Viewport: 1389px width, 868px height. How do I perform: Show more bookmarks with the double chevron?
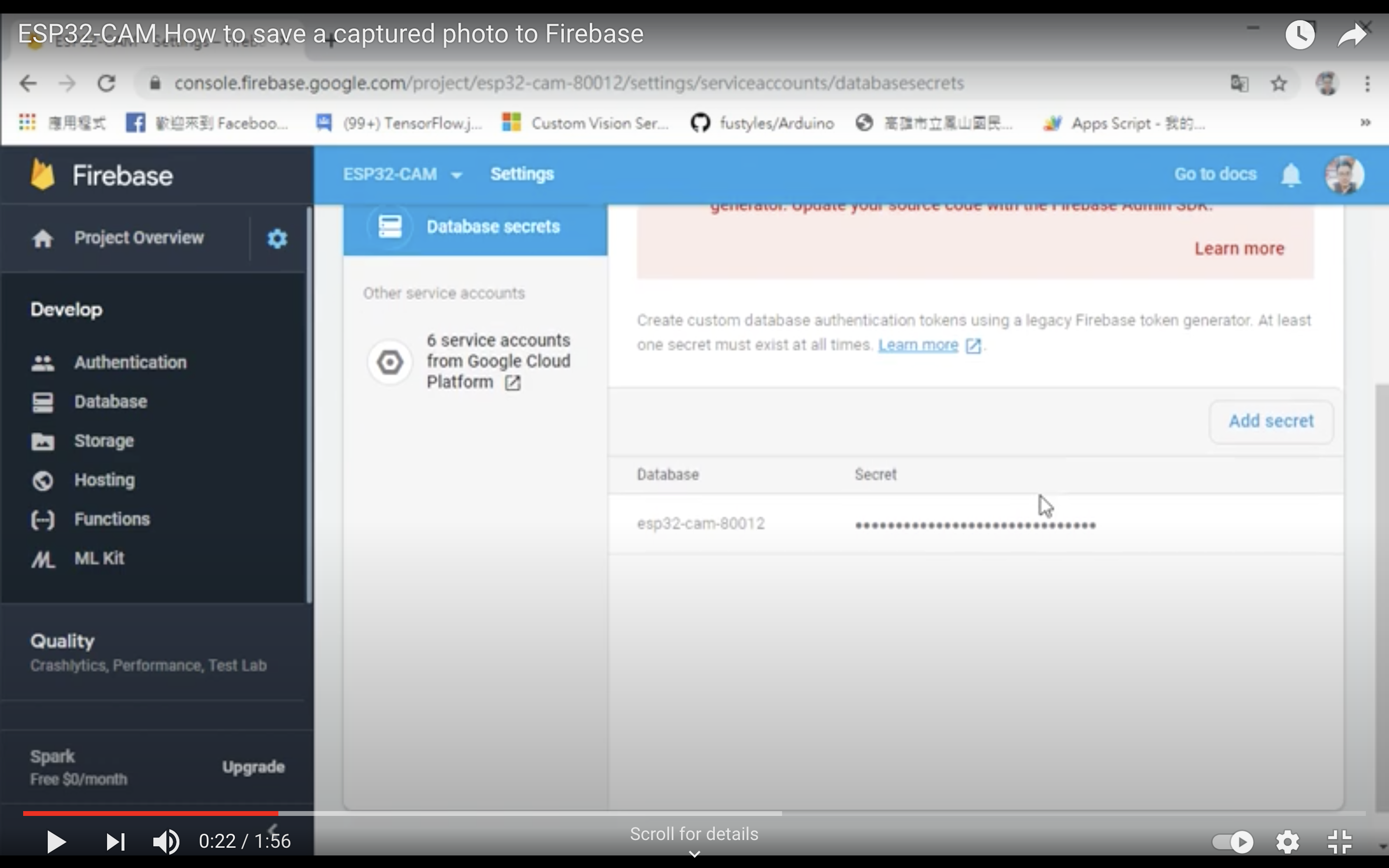coord(1365,122)
